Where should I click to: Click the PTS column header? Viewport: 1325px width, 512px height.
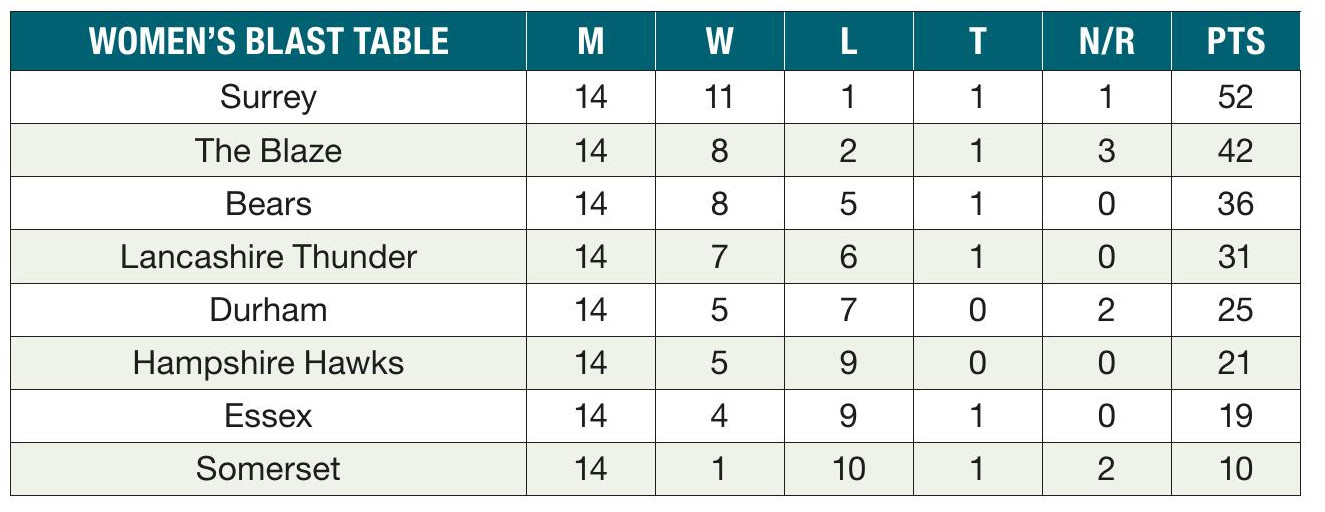click(1235, 42)
